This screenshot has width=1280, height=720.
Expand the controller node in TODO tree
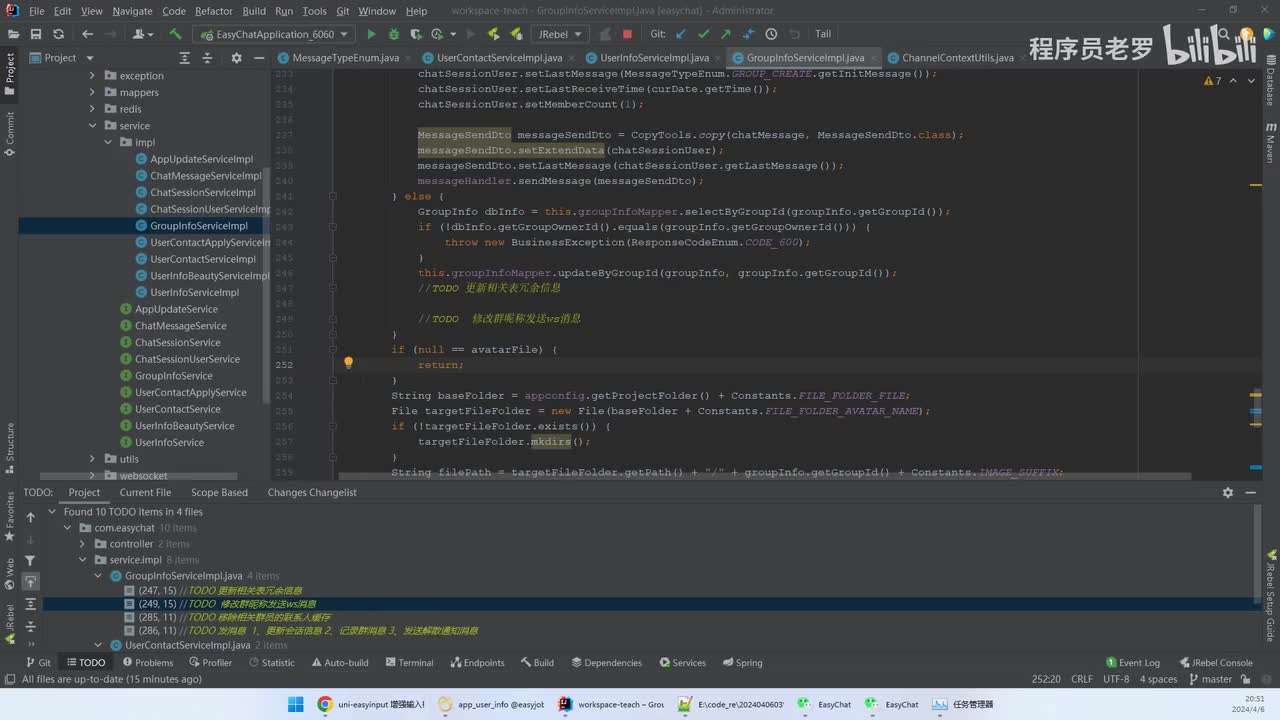pyautogui.click(x=84, y=544)
